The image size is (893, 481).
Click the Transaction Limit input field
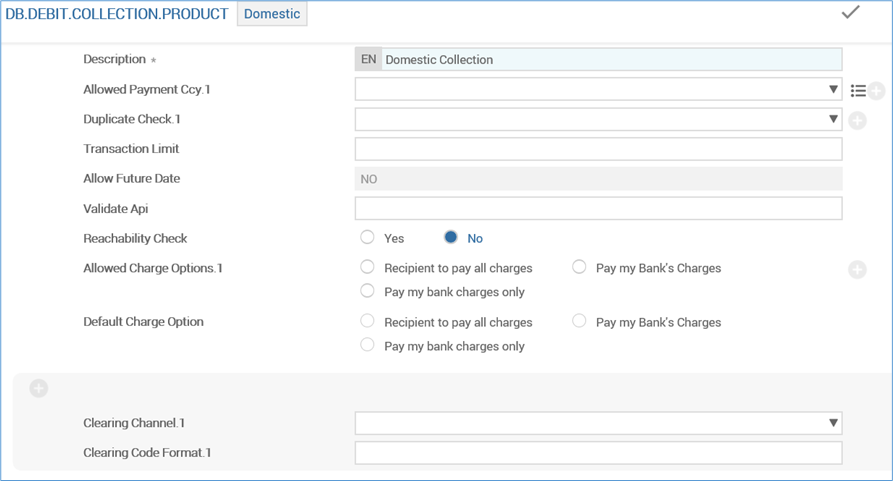598,149
